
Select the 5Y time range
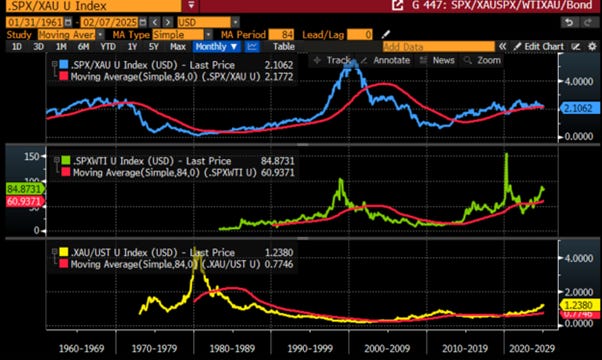[154, 46]
